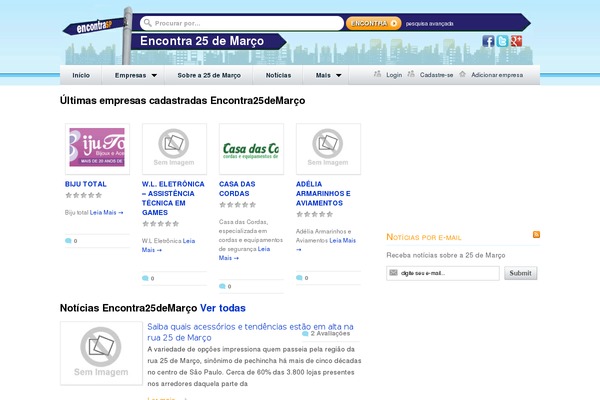This screenshot has width=600, height=400.
Task: Click the Login link
Action: [x=394, y=75]
